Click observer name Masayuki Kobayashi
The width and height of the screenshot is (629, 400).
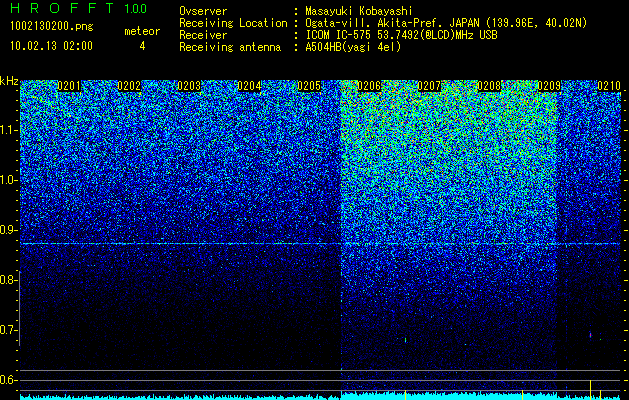pos(359,11)
